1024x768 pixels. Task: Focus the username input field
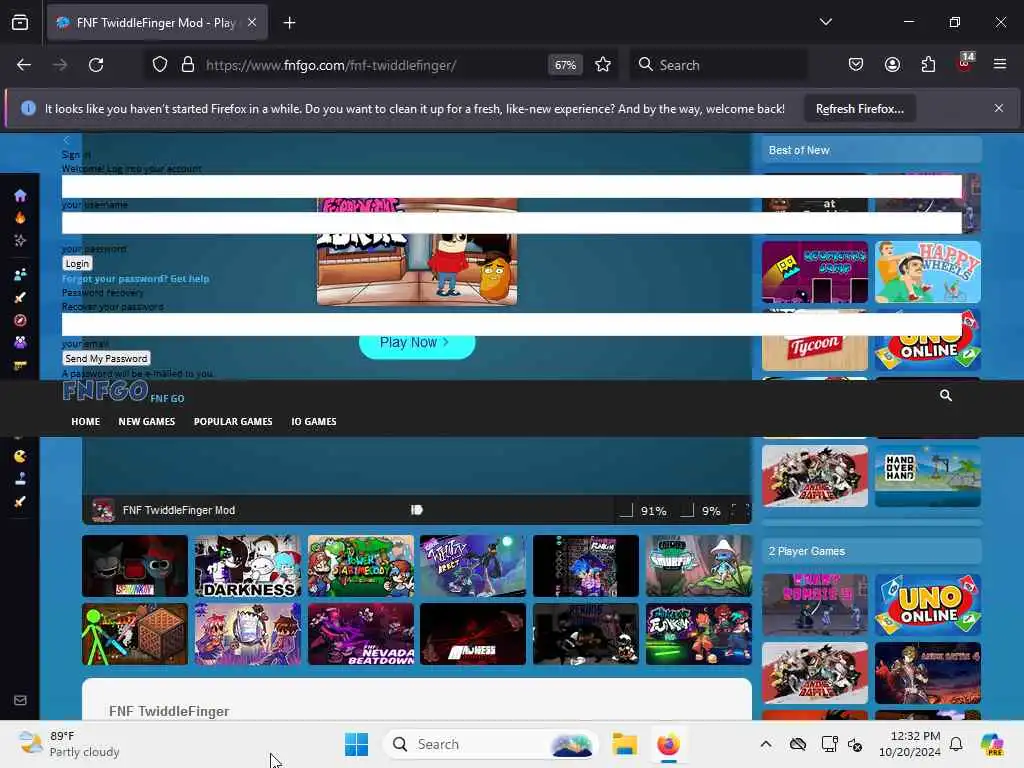click(x=512, y=186)
